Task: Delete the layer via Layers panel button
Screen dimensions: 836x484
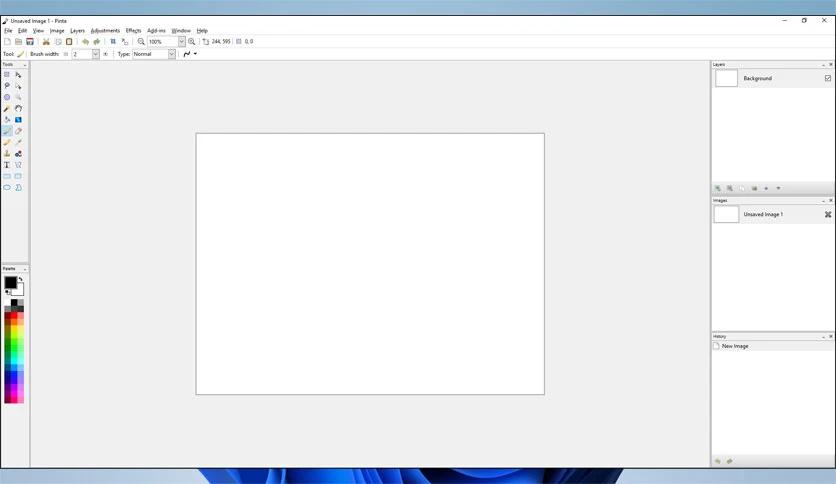Action: (729, 188)
